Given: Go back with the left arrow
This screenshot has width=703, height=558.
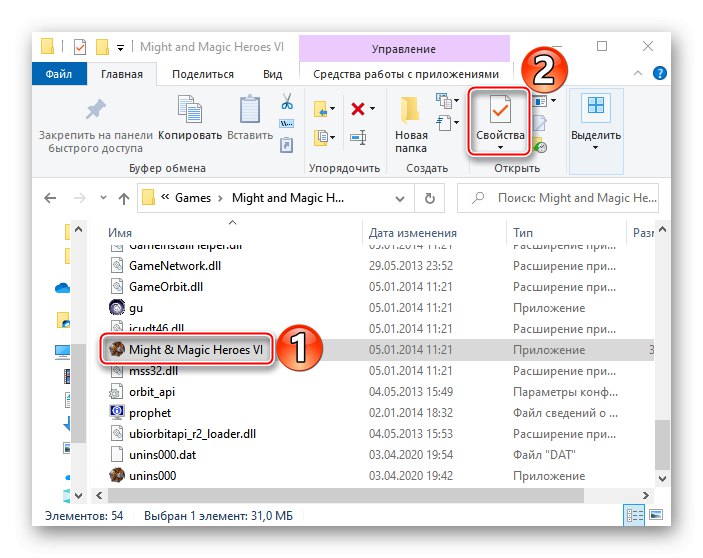Looking at the screenshot, I should coord(50,198).
